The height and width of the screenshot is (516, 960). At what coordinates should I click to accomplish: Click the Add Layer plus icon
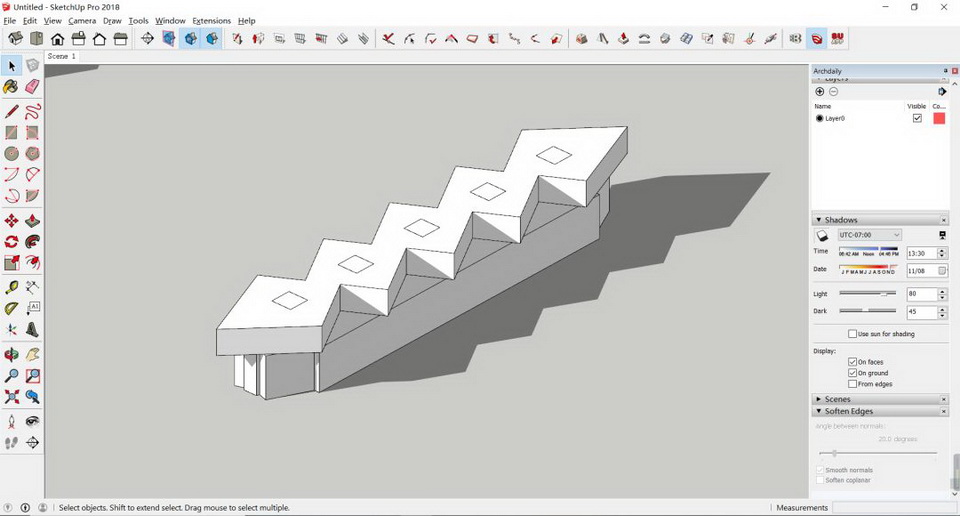pyautogui.click(x=820, y=91)
